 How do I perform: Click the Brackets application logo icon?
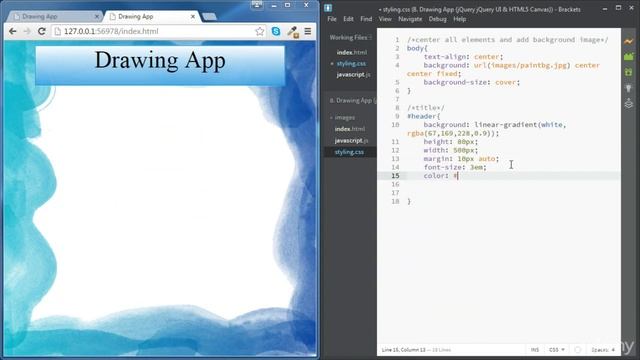[328, 8]
